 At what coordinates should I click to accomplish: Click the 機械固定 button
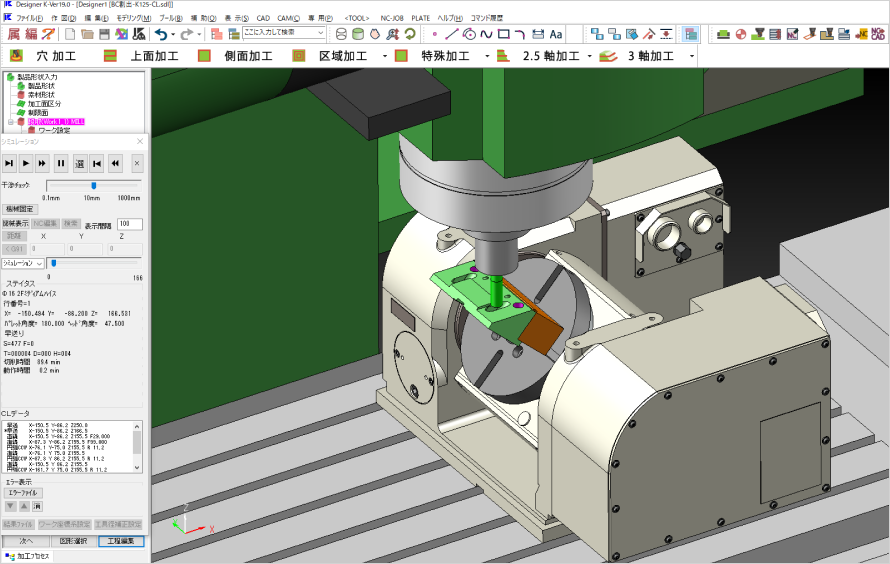click(21, 209)
